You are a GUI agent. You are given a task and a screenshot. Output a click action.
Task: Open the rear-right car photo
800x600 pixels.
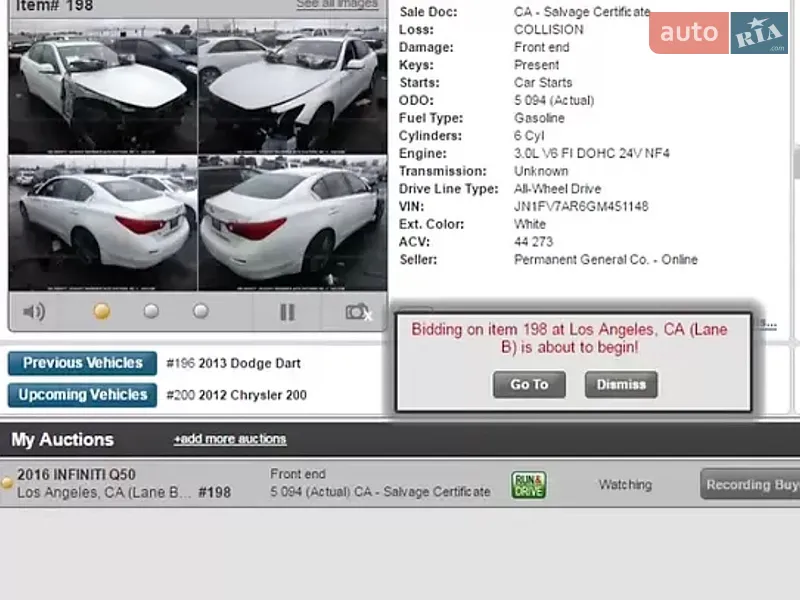292,223
